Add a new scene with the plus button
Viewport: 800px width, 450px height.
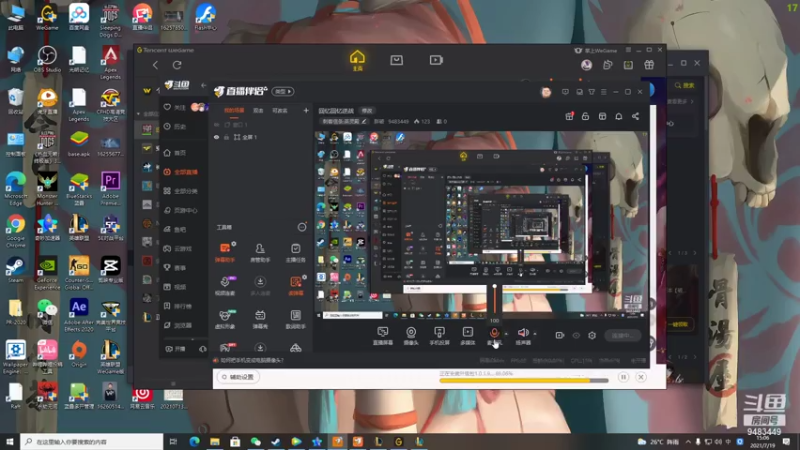(306, 110)
